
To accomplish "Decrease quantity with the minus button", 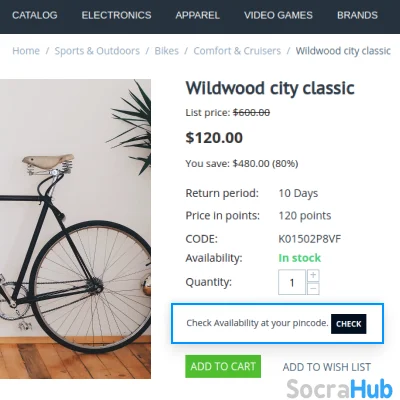I will coord(313,288).
